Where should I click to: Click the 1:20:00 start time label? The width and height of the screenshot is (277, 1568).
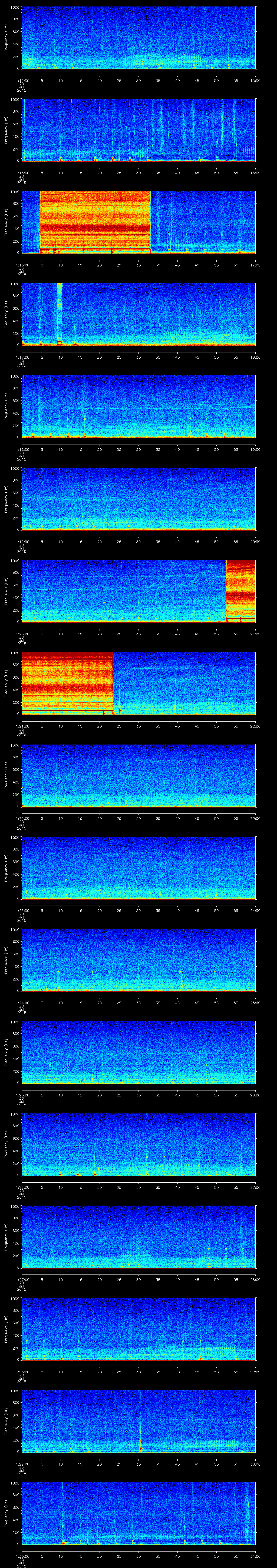point(22,634)
